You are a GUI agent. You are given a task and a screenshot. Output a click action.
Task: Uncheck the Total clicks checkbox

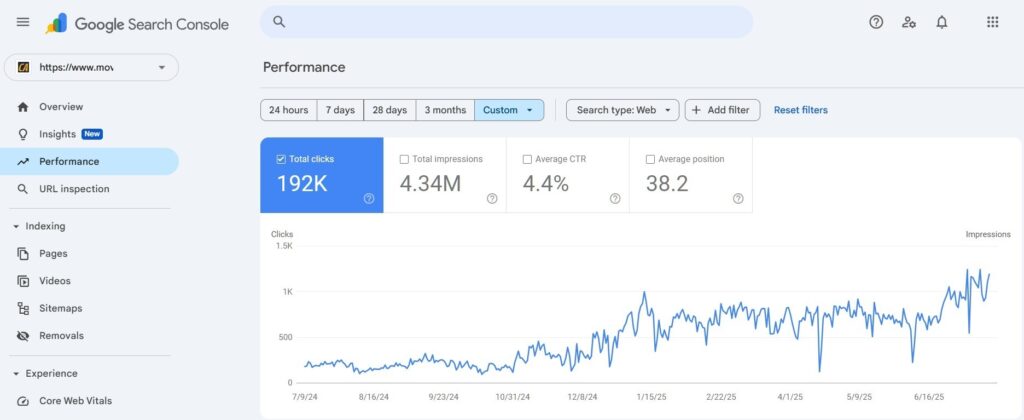click(281, 159)
